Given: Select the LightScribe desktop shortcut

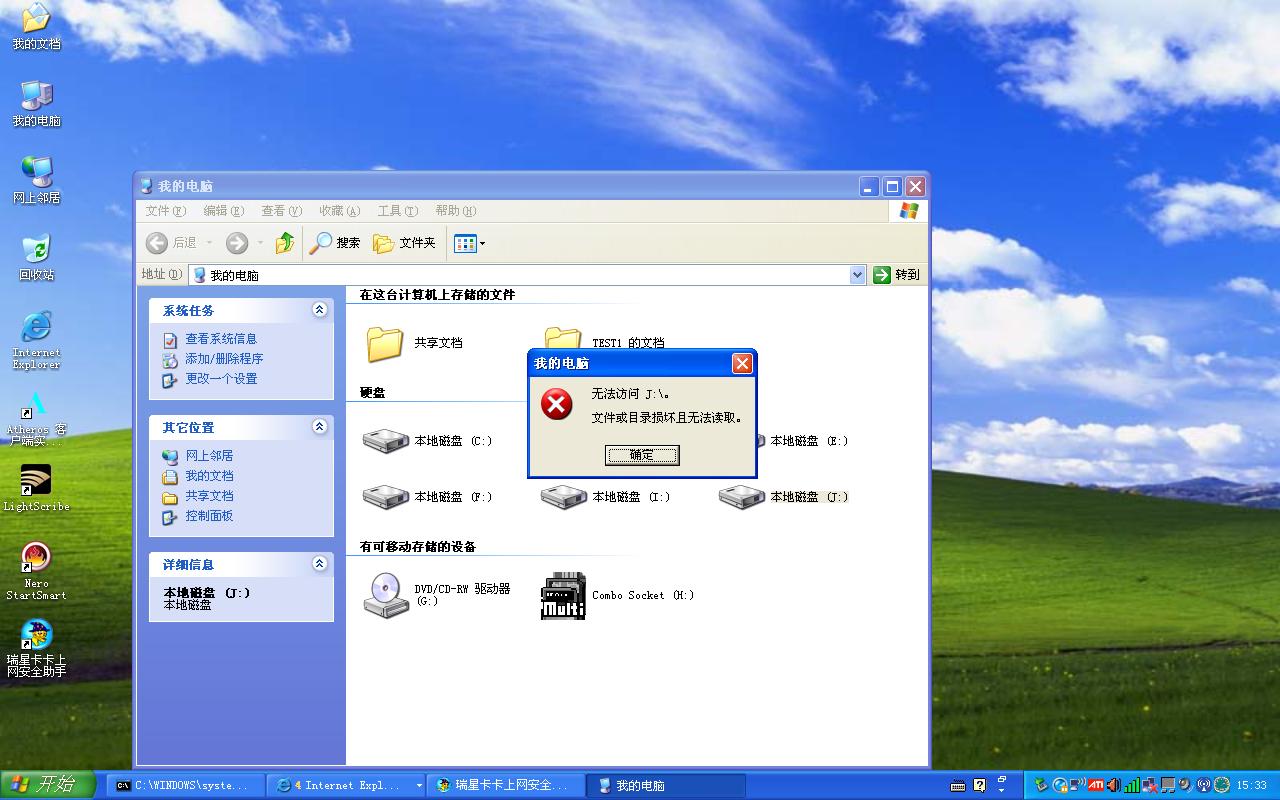Looking at the screenshot, I should click(36, 489).
